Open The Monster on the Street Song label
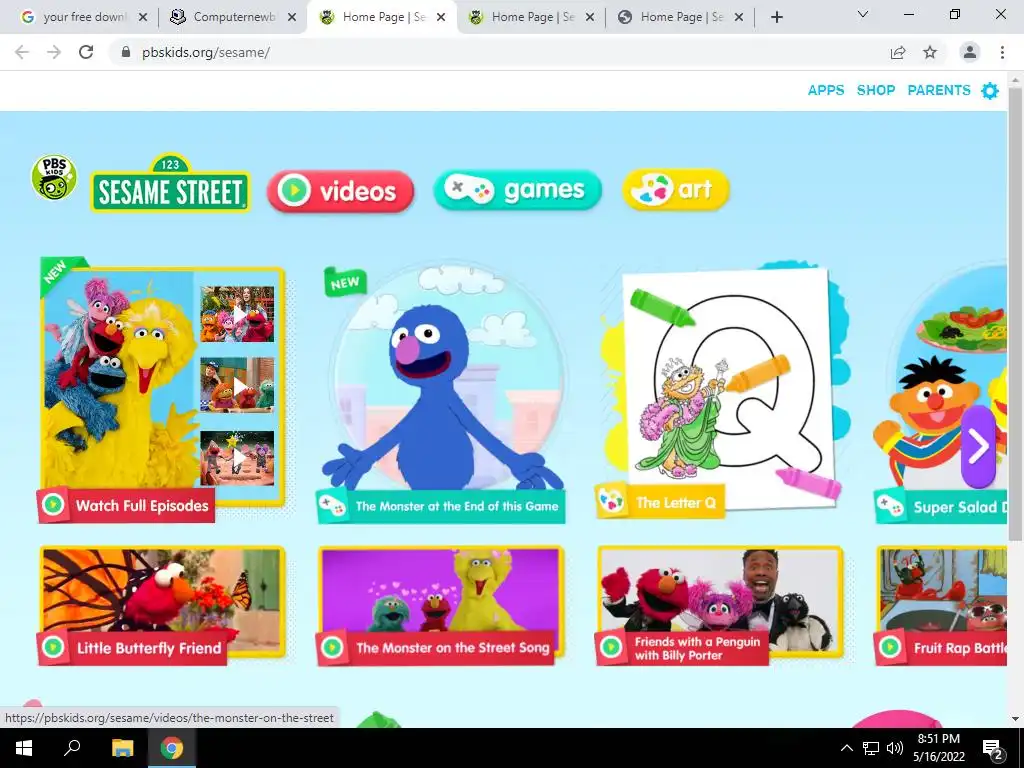Viewport: 1024px width, 768px height. point(453,648)
